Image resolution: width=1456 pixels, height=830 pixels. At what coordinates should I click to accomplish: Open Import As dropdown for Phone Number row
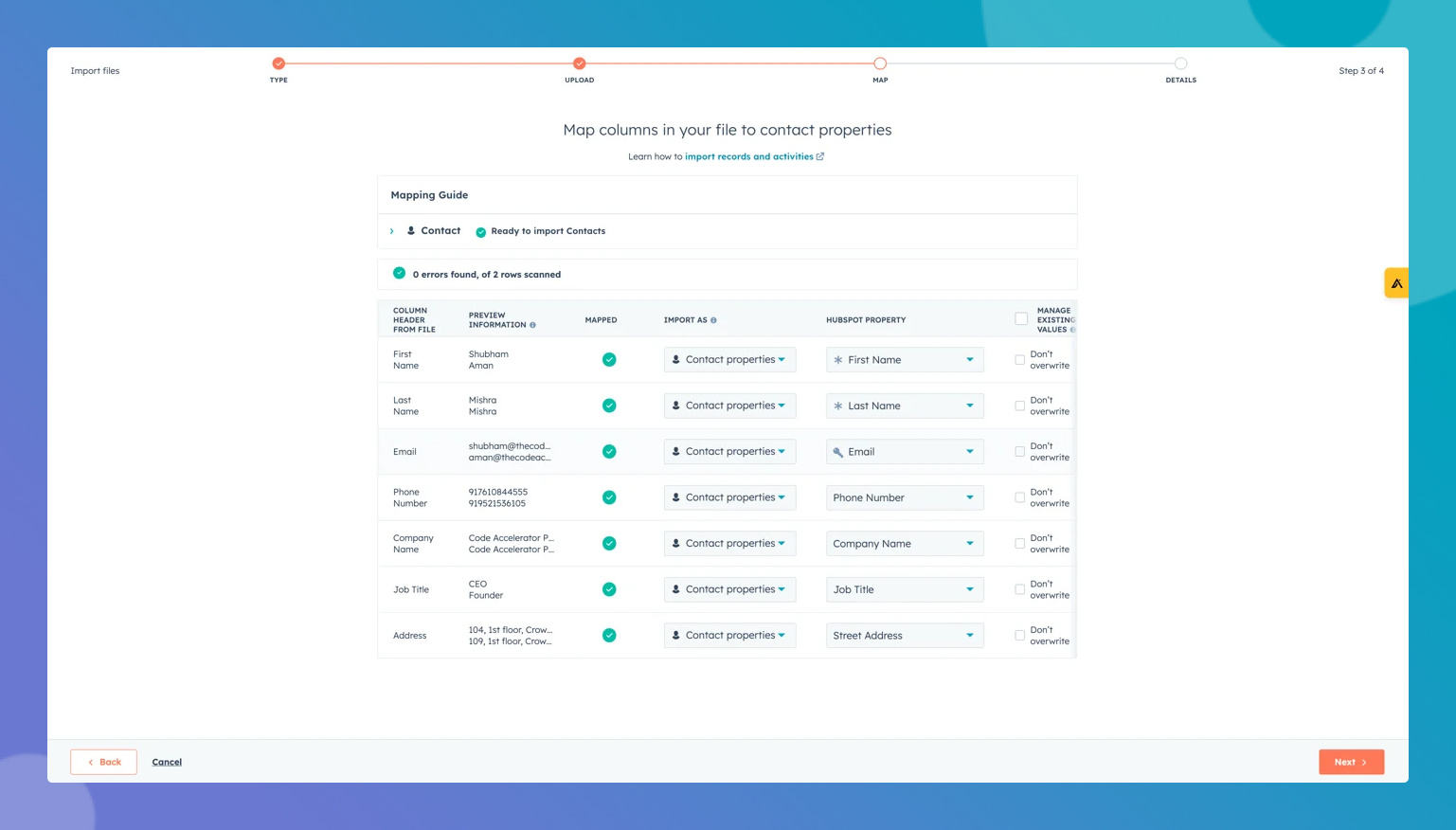(728, 497)
